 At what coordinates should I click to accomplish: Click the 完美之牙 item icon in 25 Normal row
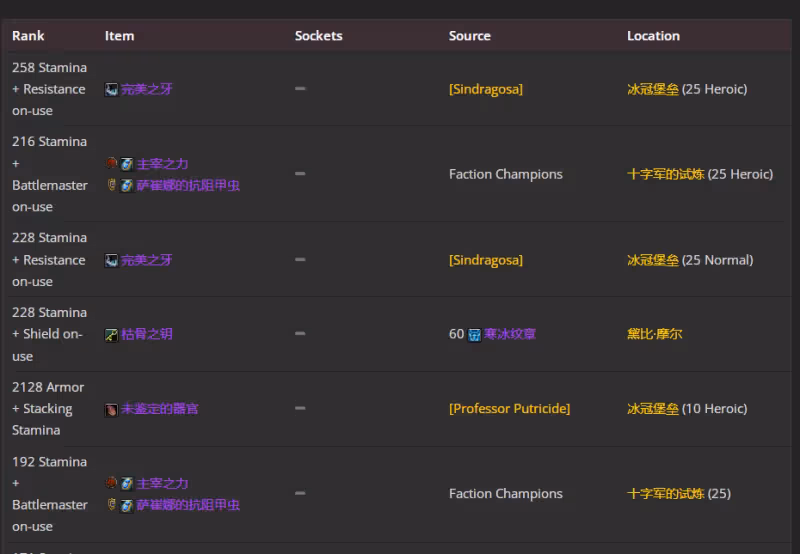coord(111,261)
